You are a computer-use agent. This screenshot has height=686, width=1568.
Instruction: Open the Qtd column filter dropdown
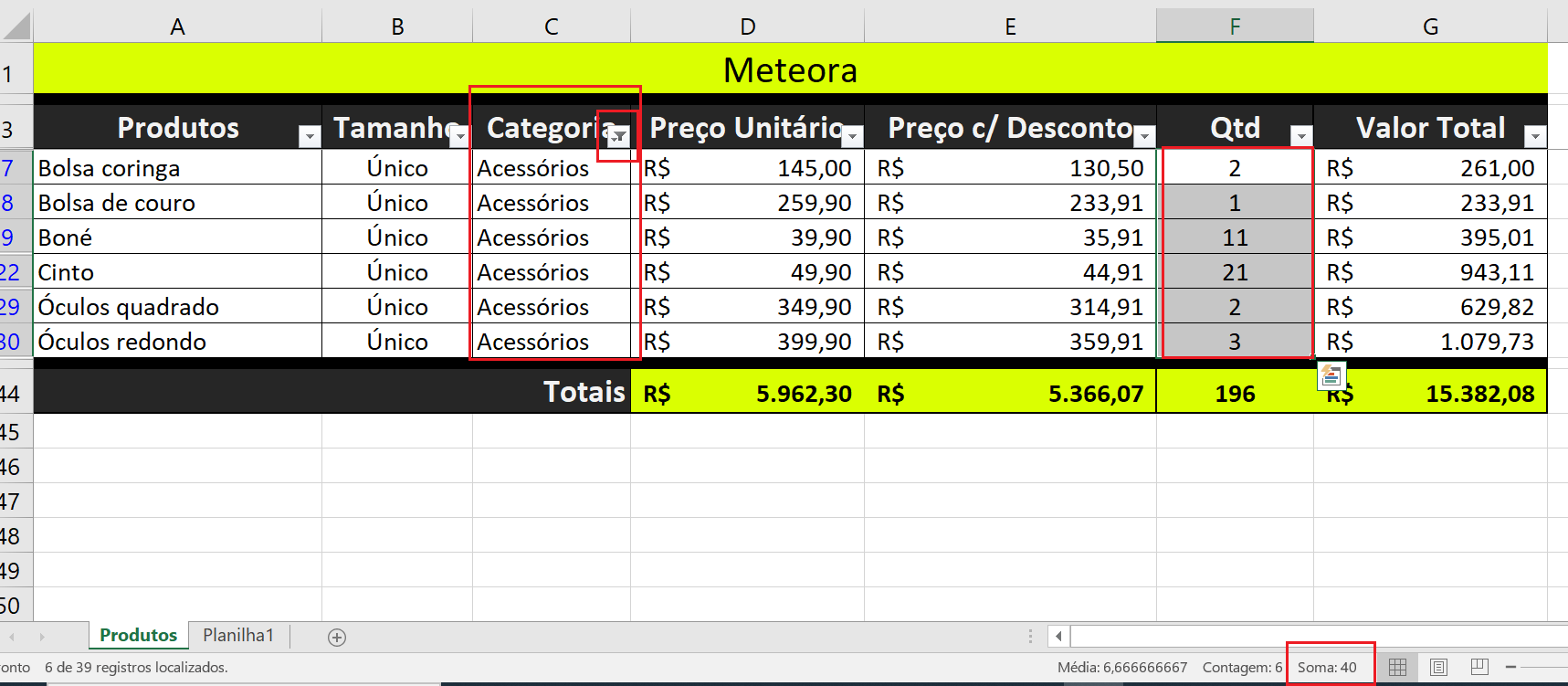click(1301, 137)
